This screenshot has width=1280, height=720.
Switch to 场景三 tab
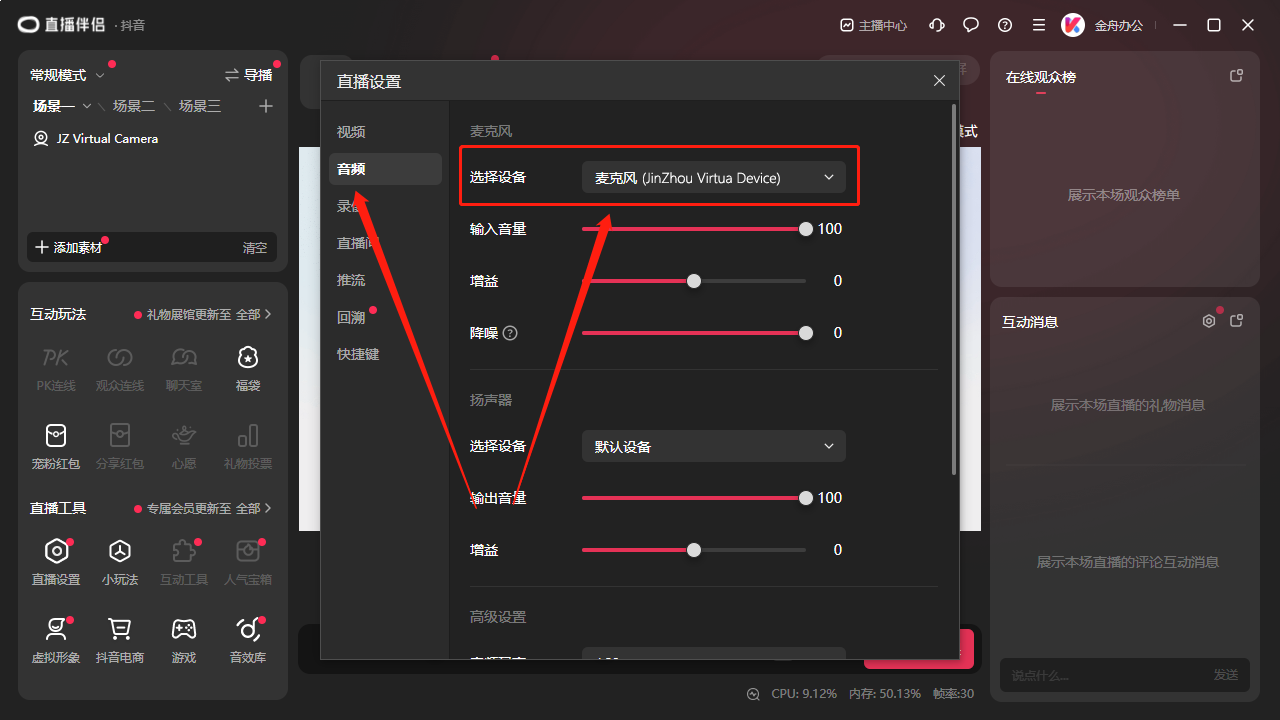(x=200, y=106)
